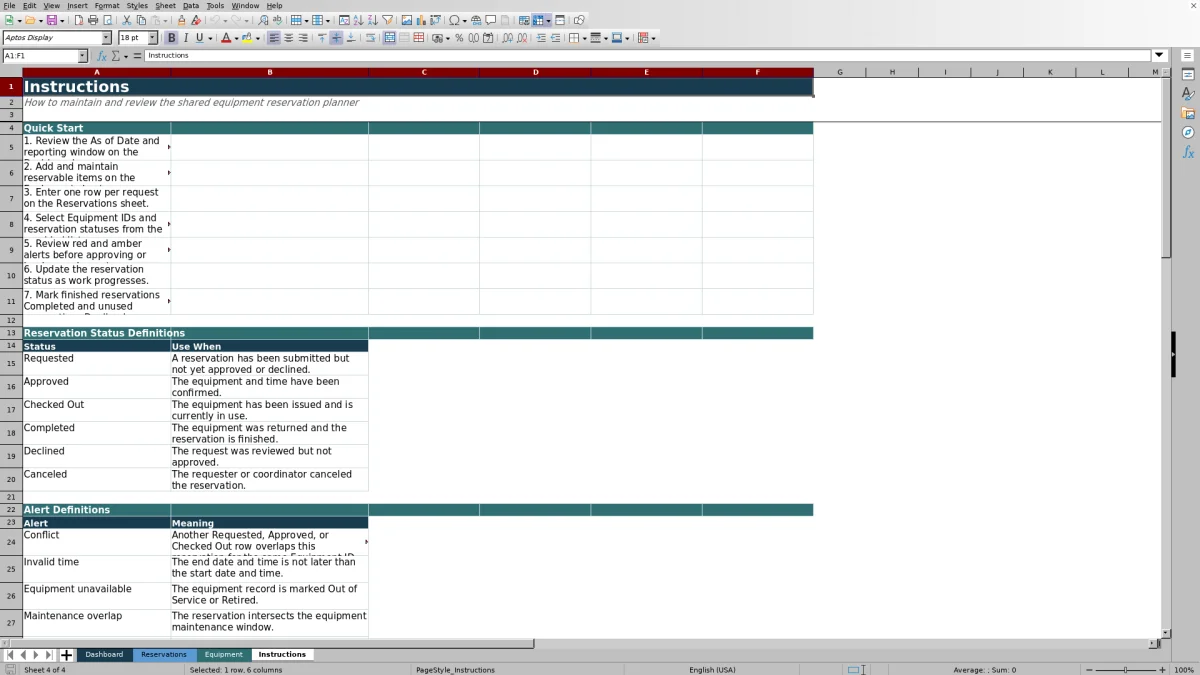Image resolution: width=1200 pixels, height=675 pixels.
Task: Expand the Name Box dropdown
Action: pos(82,56)
